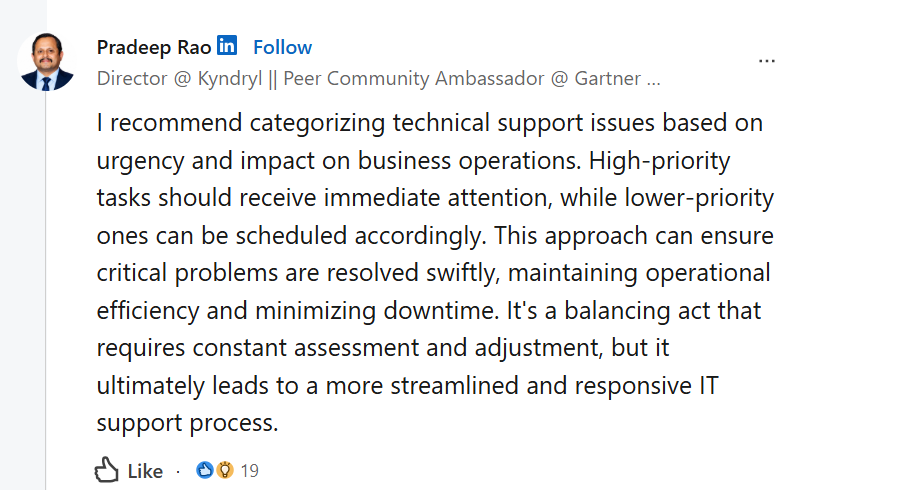897x490 pixels.
Task: Open Pradeep Rao's profile photo
Action: coord(46,62)
